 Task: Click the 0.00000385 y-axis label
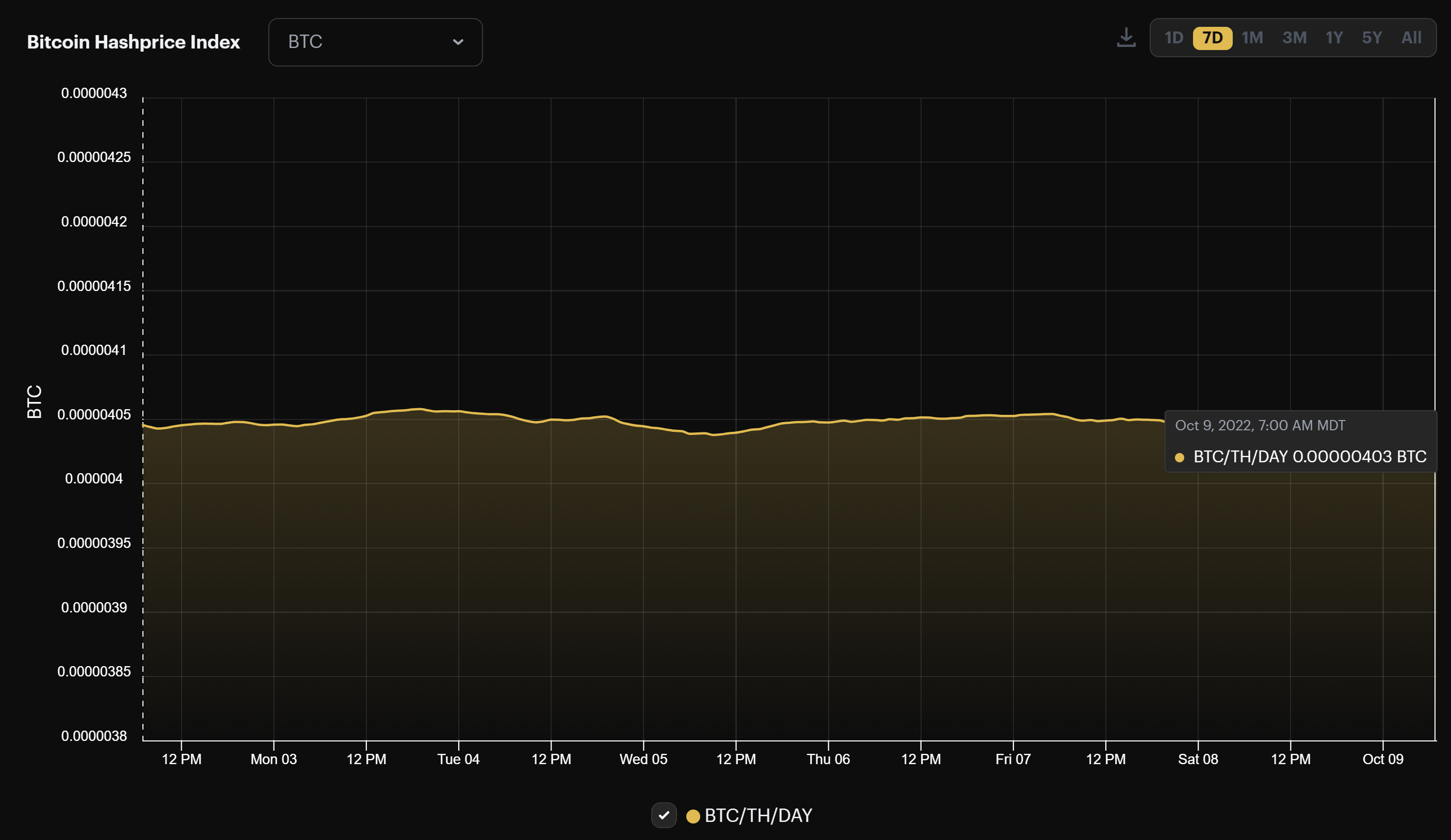[x=94, y=671]
